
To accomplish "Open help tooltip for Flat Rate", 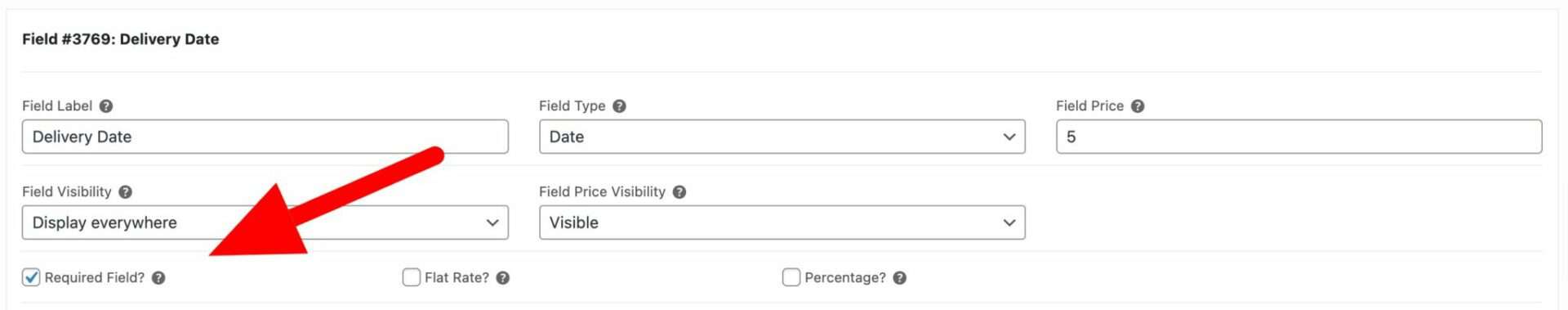I will [503, 278].
